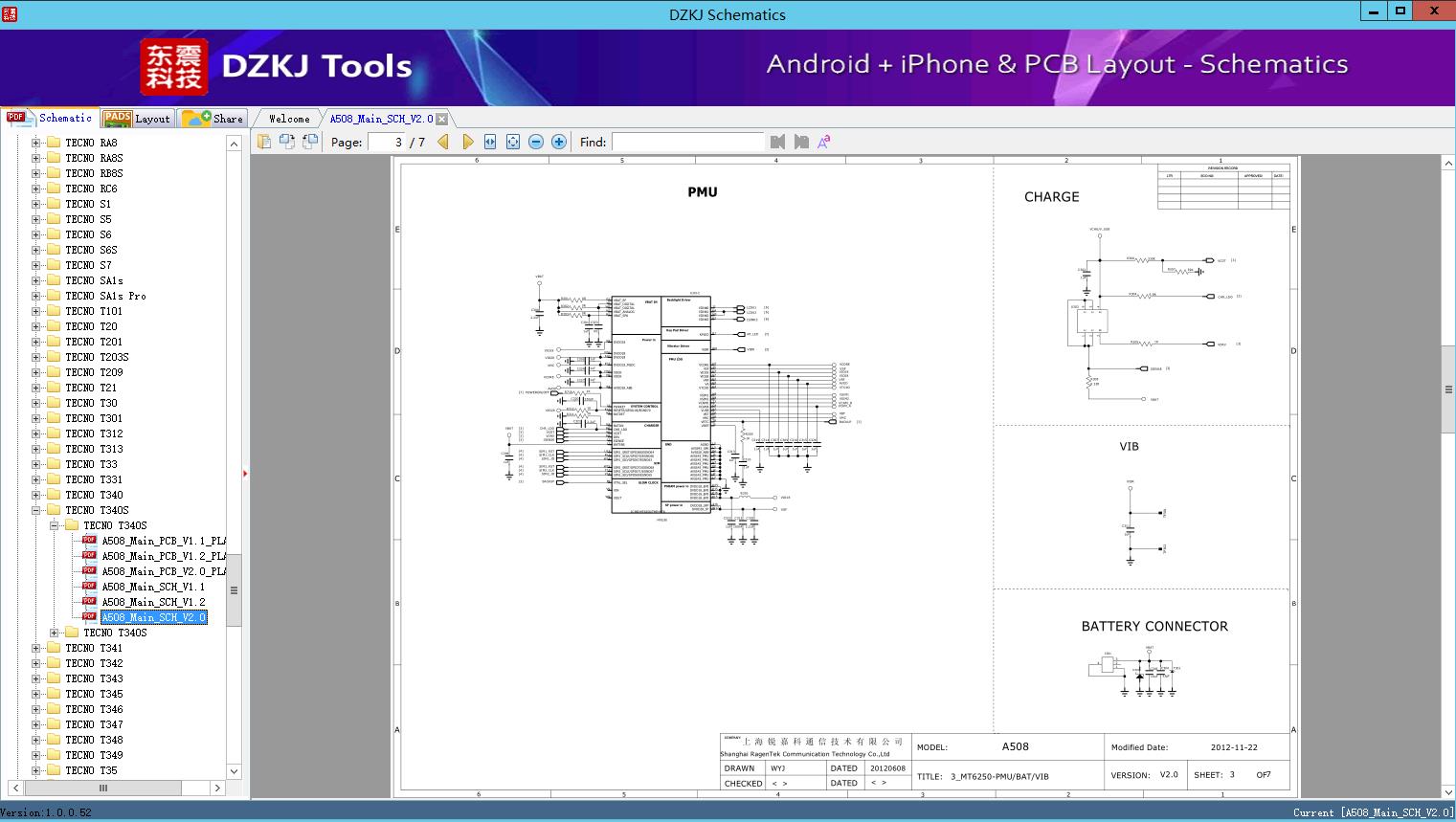
Task: Close the A508_Main_SCH_V2.0 tab
Action: click(x=441, y=119)
